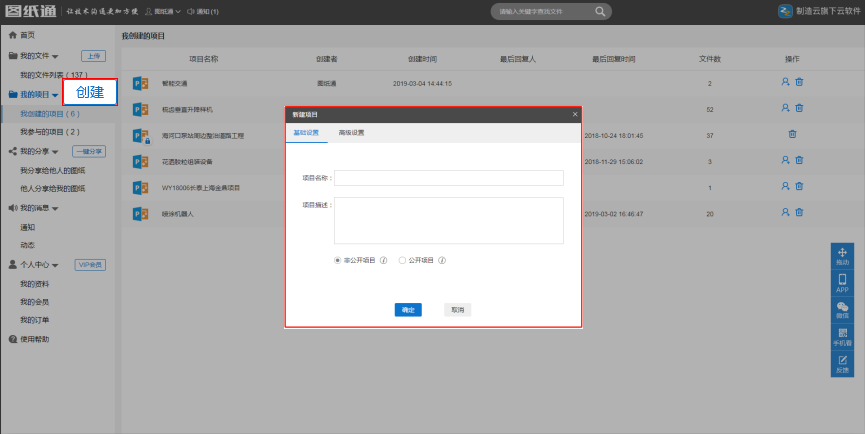865x434 pixels.
Task: Click the 确定 confirm button
Action: [x=408, y=310]
